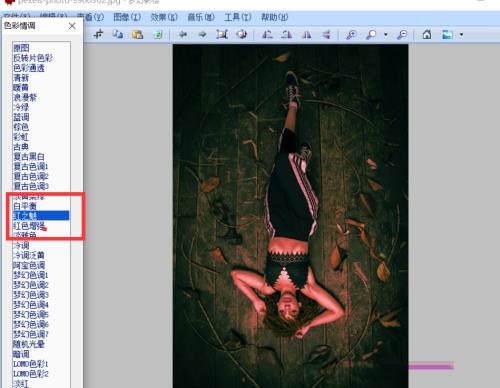The image size is (500, 388).
Task: Select 随机光晕 effect
Action: pyautogui.click(x=29, y=344)
